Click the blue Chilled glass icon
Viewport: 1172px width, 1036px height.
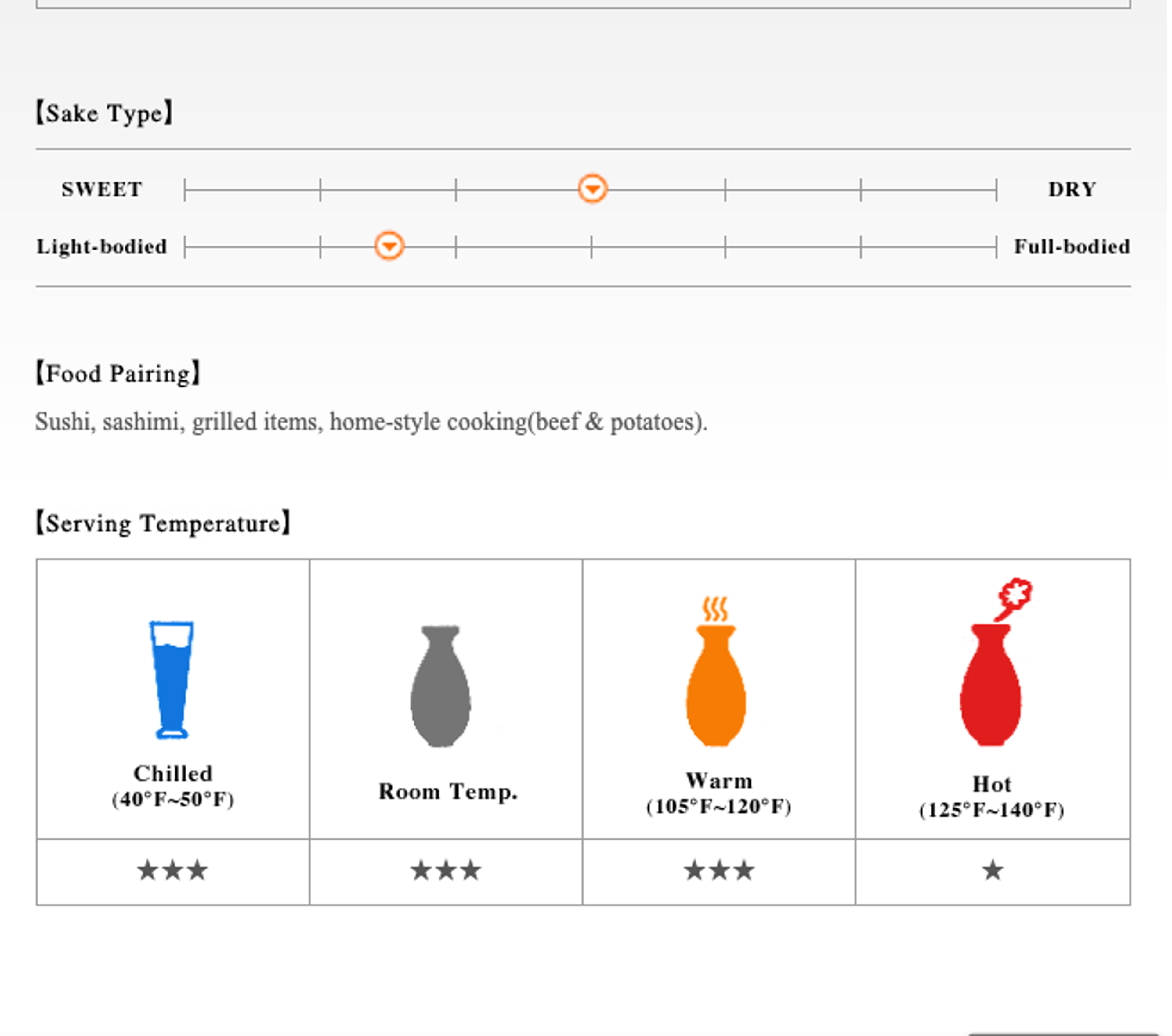coord(172,680)
